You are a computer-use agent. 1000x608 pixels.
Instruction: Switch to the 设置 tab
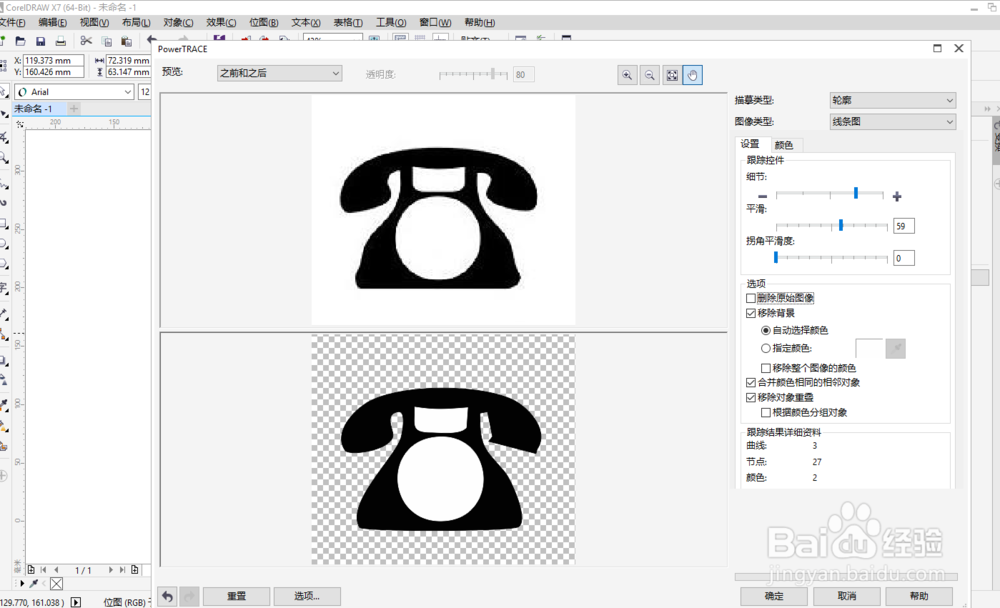(751, 144)
